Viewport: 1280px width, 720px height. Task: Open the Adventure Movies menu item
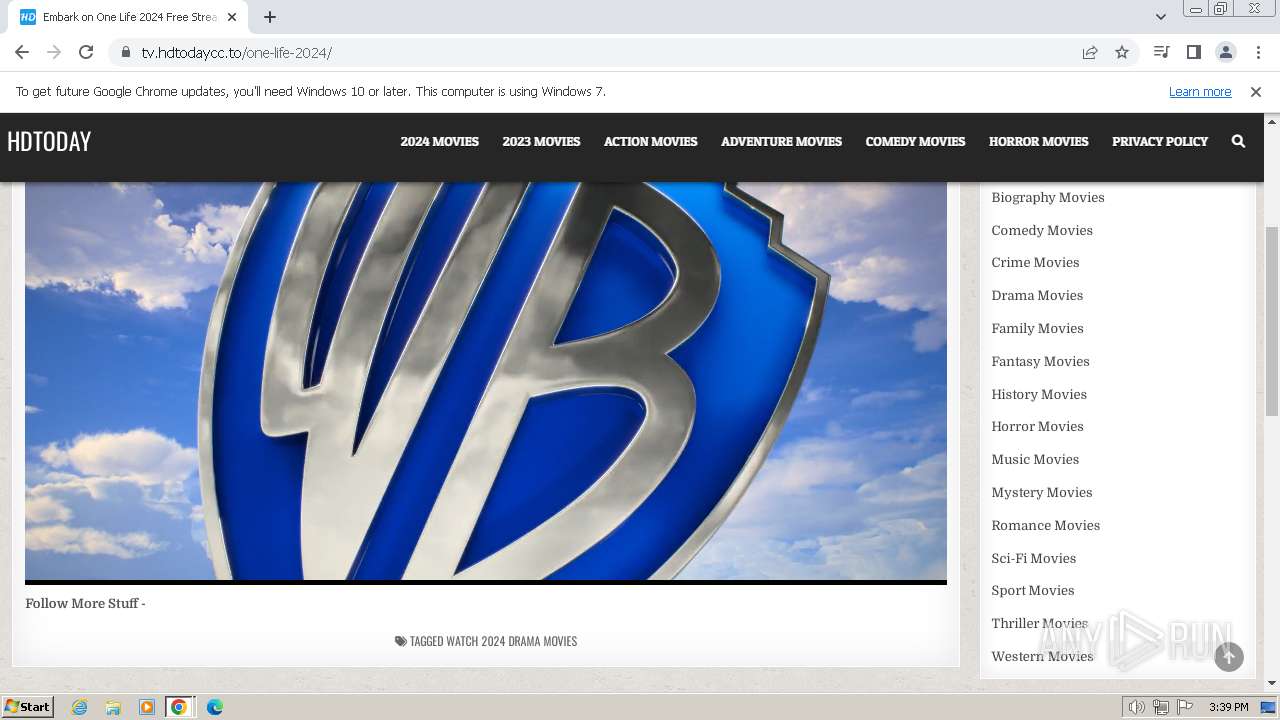click(781, 141)
